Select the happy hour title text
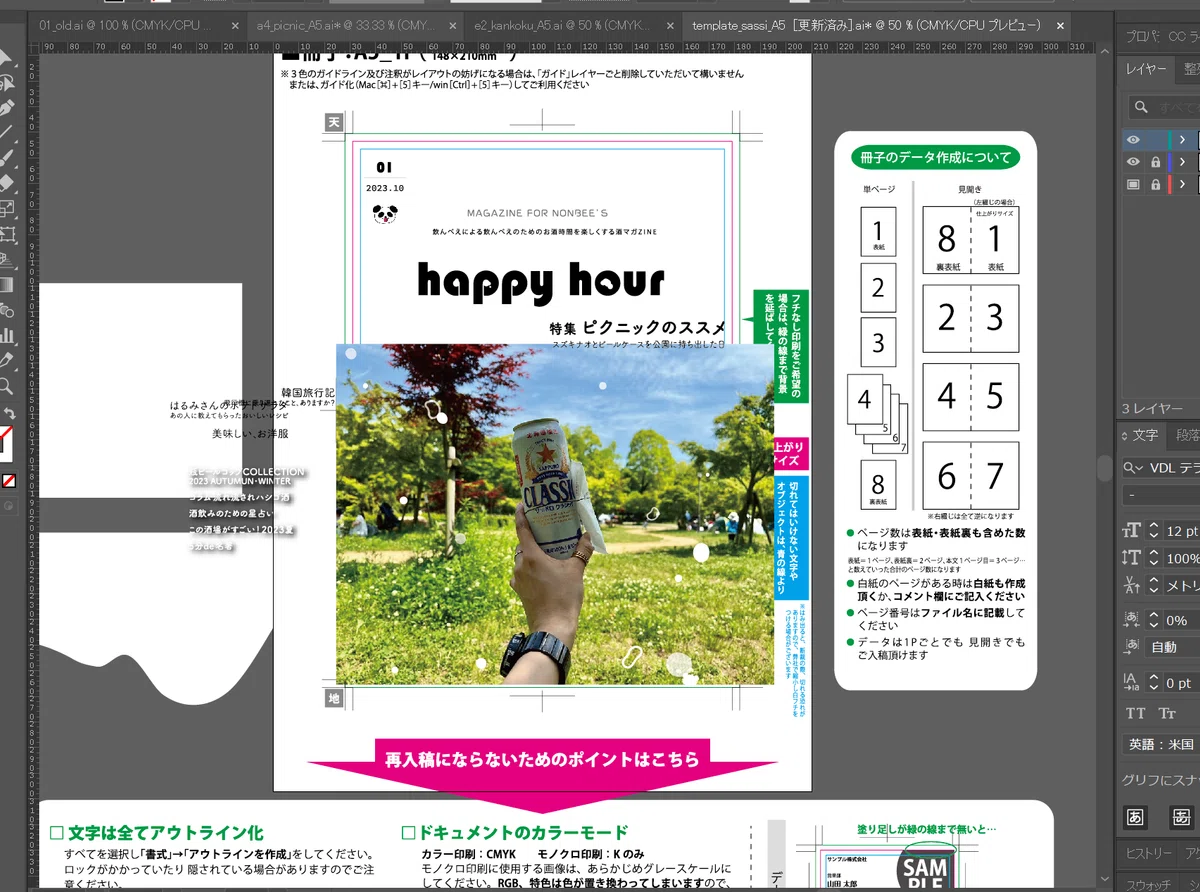Screen dimensions: 1200x892 pyautogui.click(x=540, y=283)
